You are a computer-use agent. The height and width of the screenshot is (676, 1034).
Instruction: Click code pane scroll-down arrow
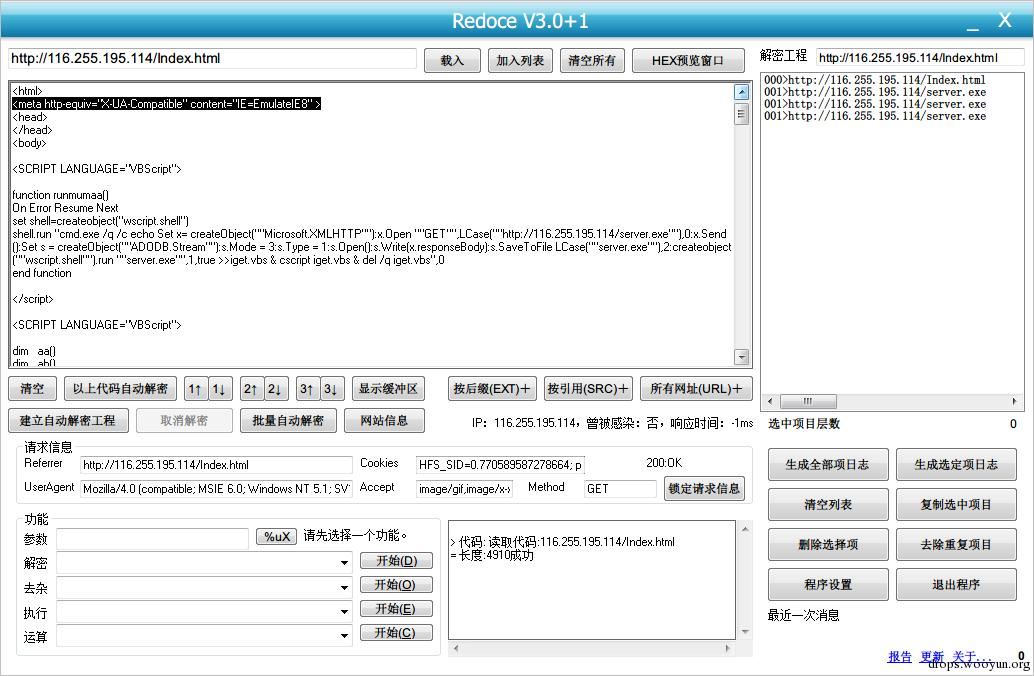coord(741,357)
